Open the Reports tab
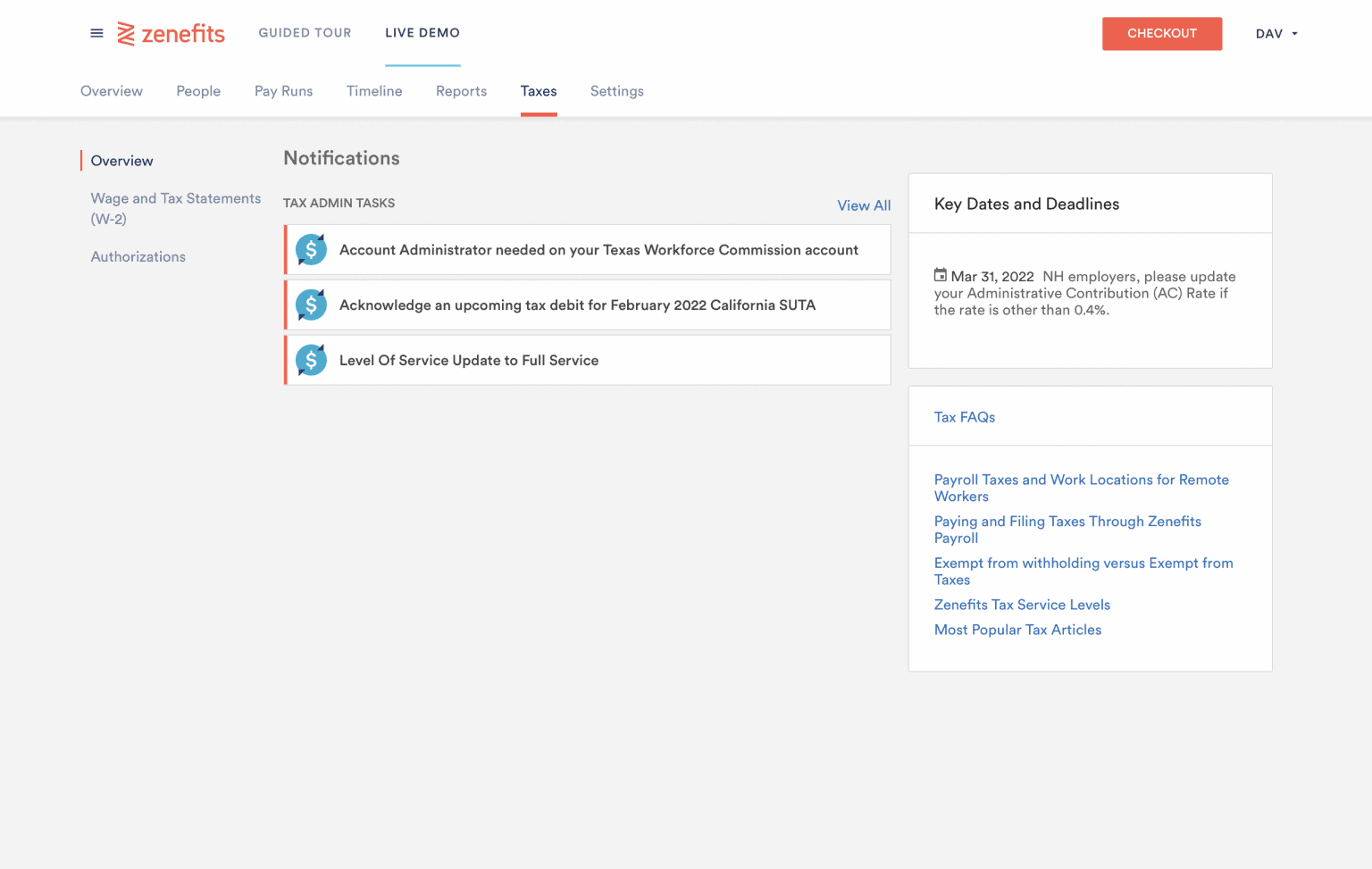The image size is (1372, 869). (x=461, y=91)
